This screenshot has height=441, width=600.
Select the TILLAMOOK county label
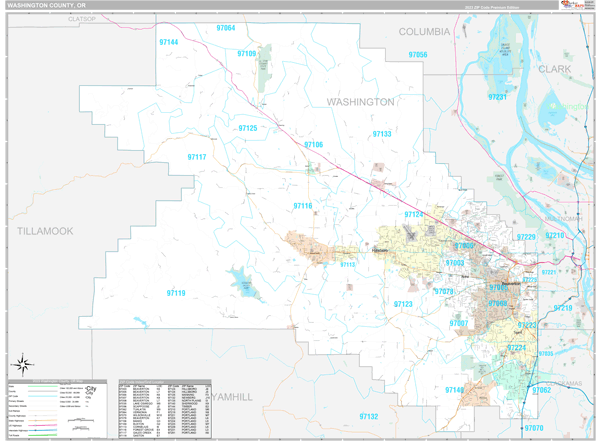click(x=45, y=231)
